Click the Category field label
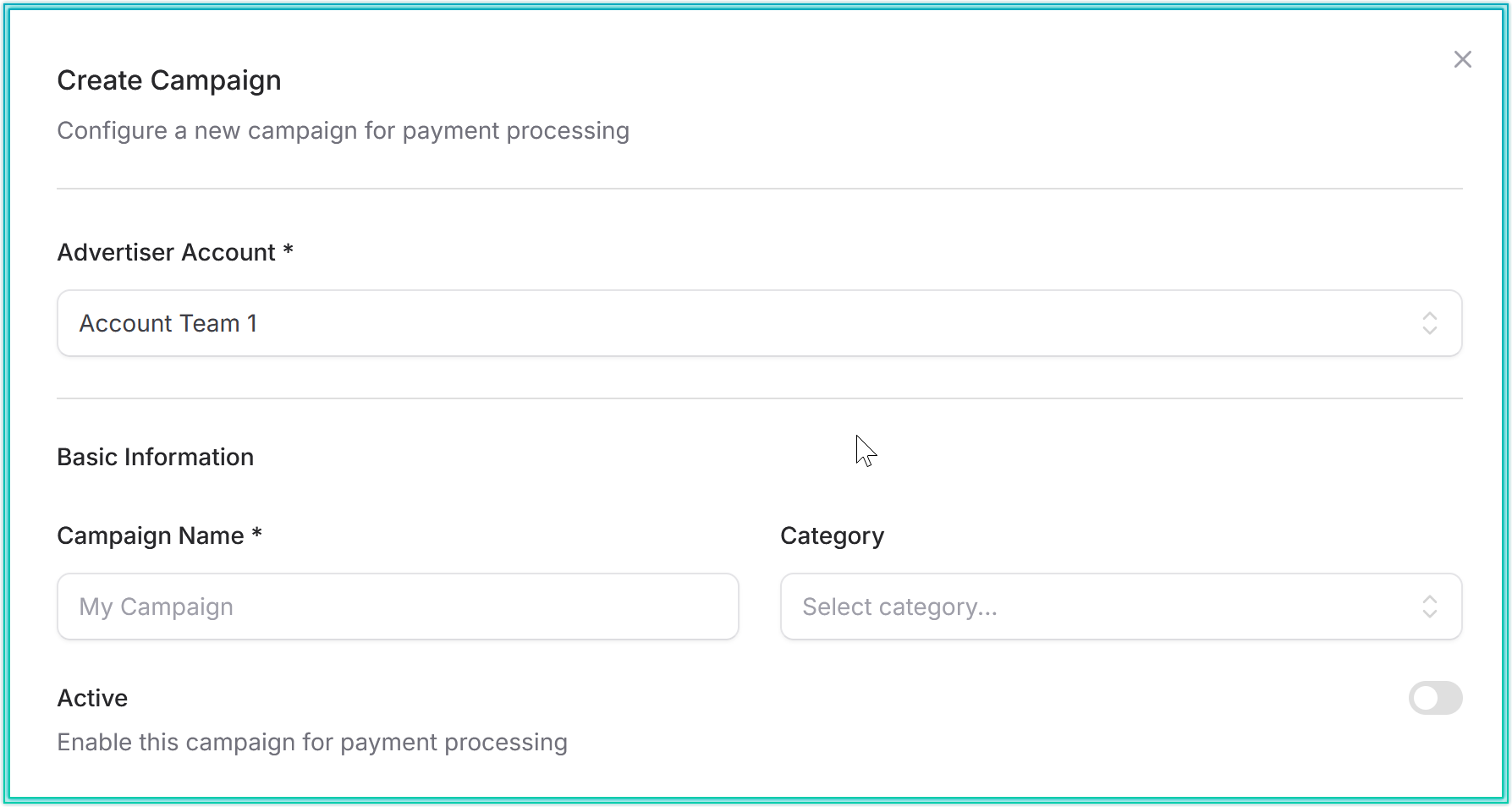 coord(832,535)
